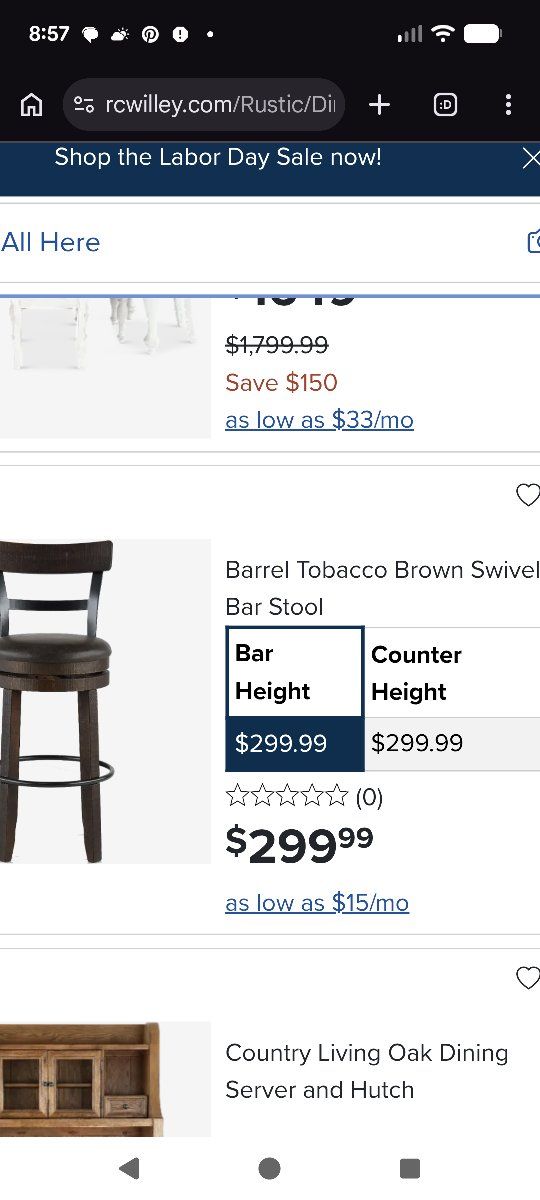Image resolution: width=540 pixels, height=1200 pixels.
Task: Click the star rating for the bar stool
Action: click(x=287, y=796)
